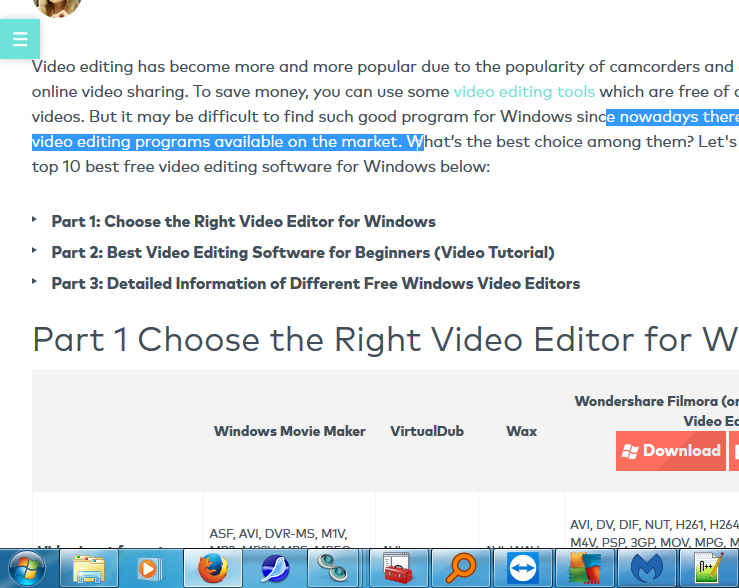
Task: Click the 'Wondershare Filmora' column header
Action: [x=657, y=411]
